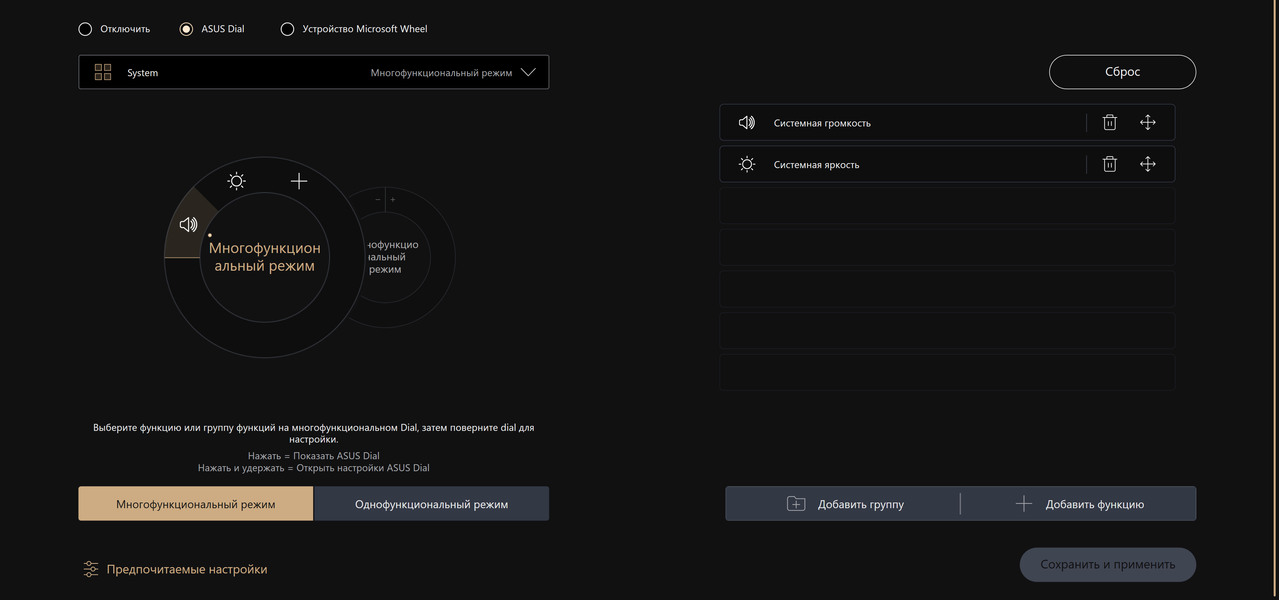Delete the Системная громкость function
The image size is (1279, 600).
click(x=1109, y=123)
